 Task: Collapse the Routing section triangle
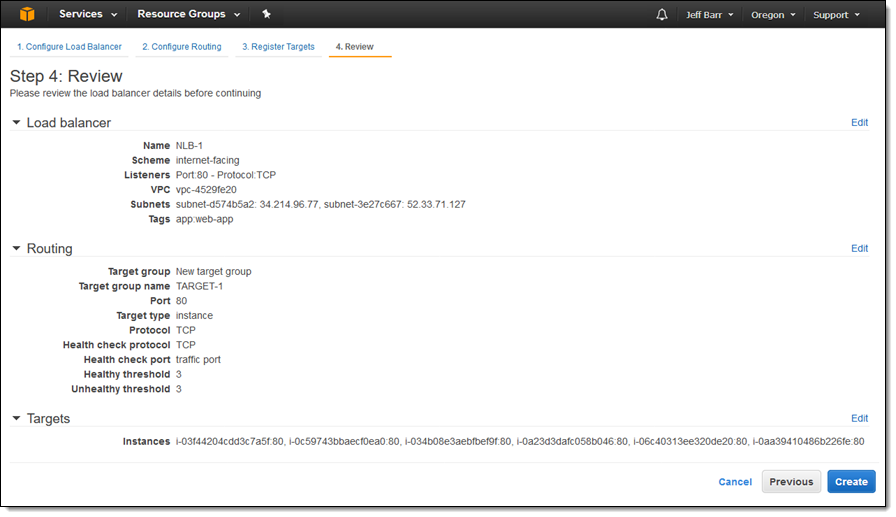pos(16,249)
